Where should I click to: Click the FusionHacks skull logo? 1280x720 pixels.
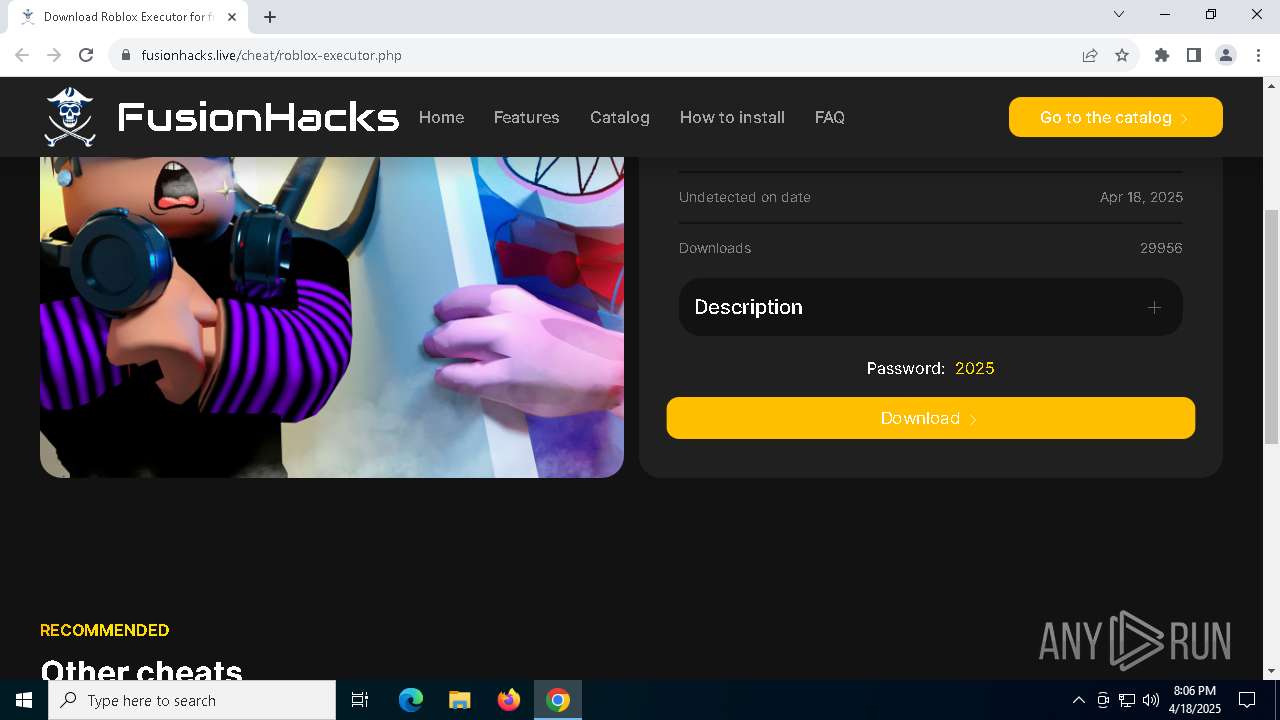[x=70, y=117]
